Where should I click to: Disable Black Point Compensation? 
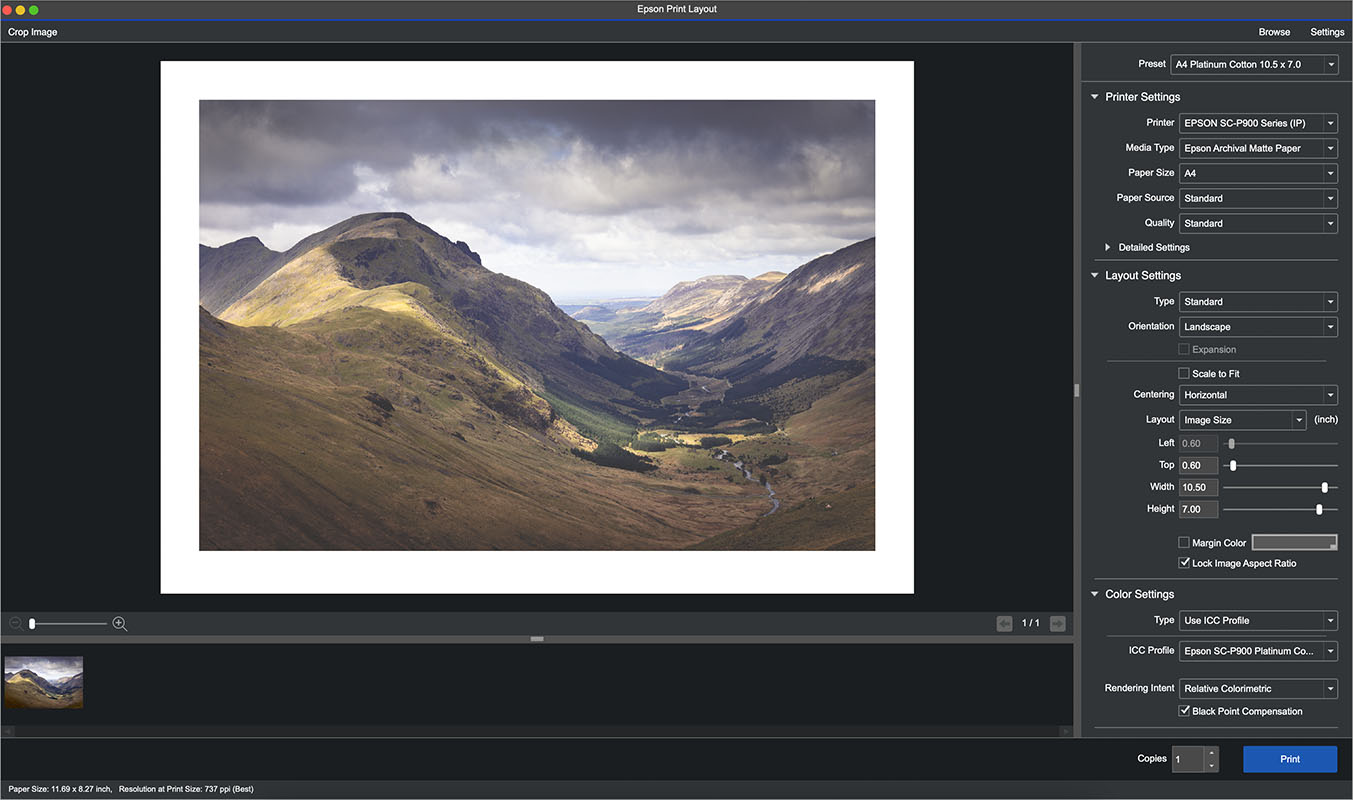pos(1184,712)
